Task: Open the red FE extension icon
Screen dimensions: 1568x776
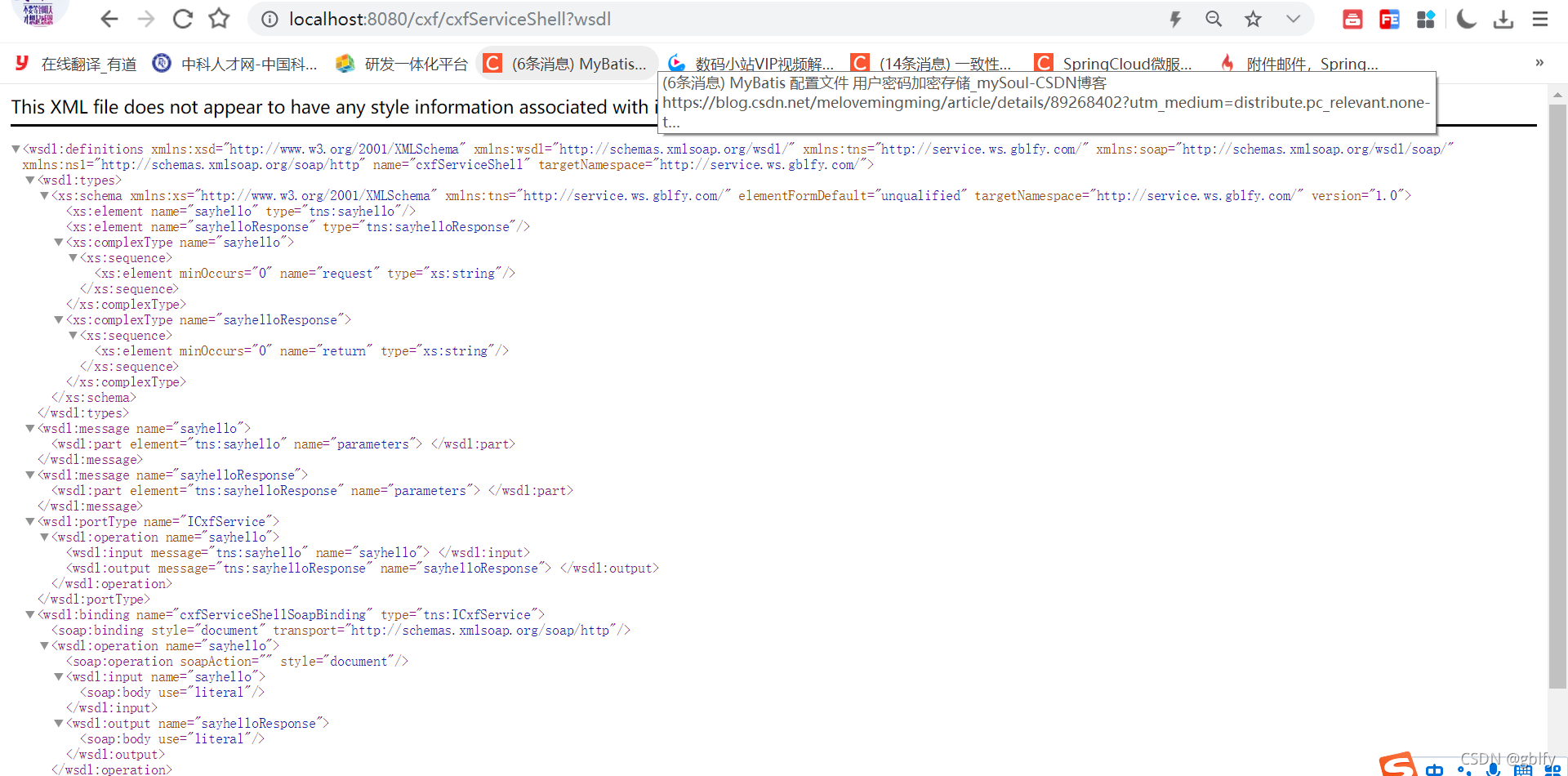Action: 1389,19
